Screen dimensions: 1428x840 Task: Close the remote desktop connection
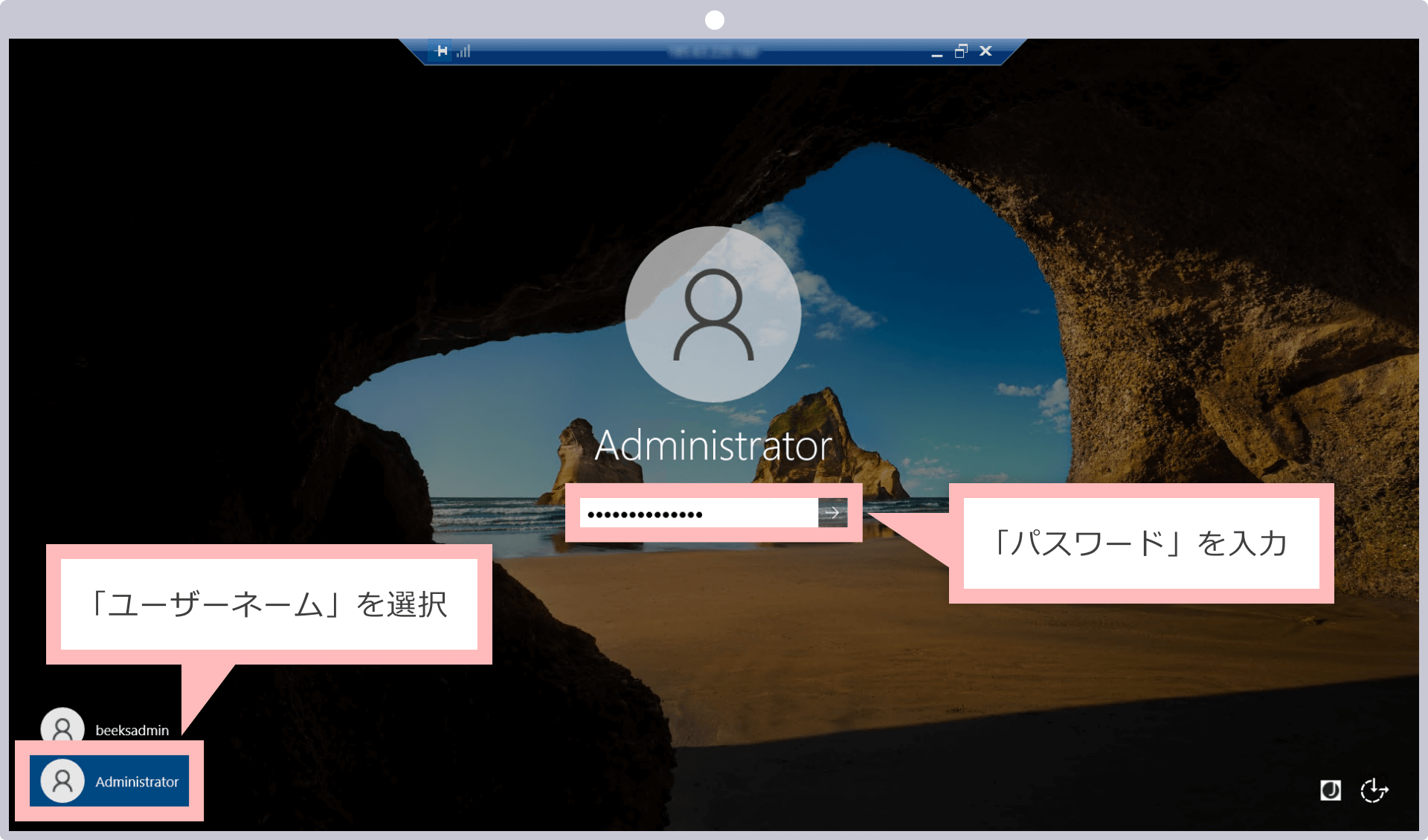pyautogui.click(x=985, y=51)
